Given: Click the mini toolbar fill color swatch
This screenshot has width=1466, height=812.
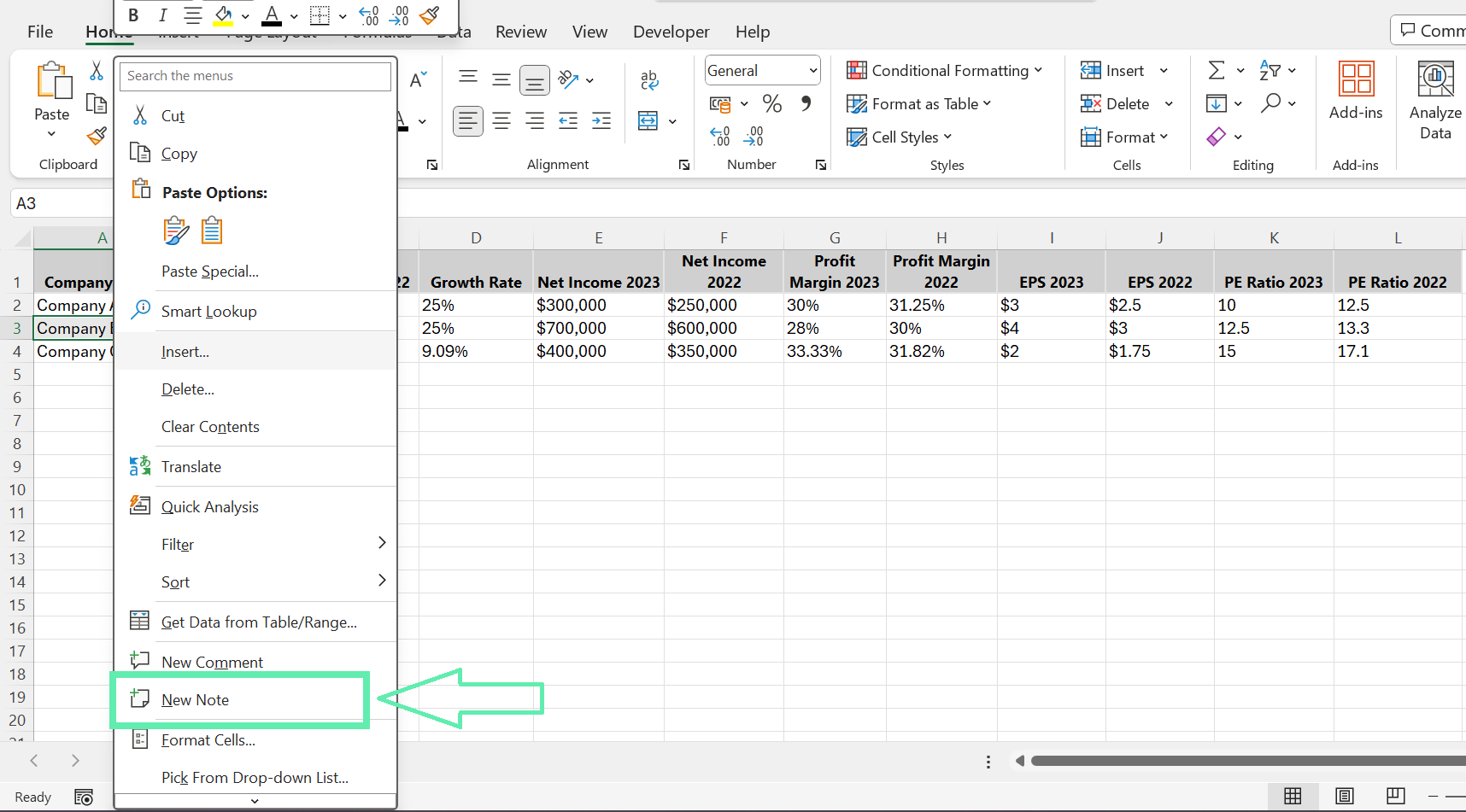Looking at the screenshot, I should pos(223,16).
